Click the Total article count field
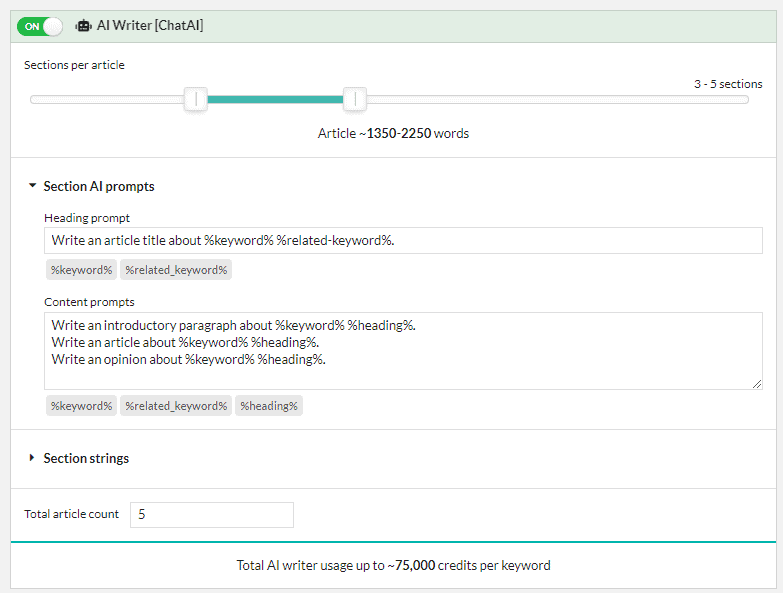 coord(212,515)
